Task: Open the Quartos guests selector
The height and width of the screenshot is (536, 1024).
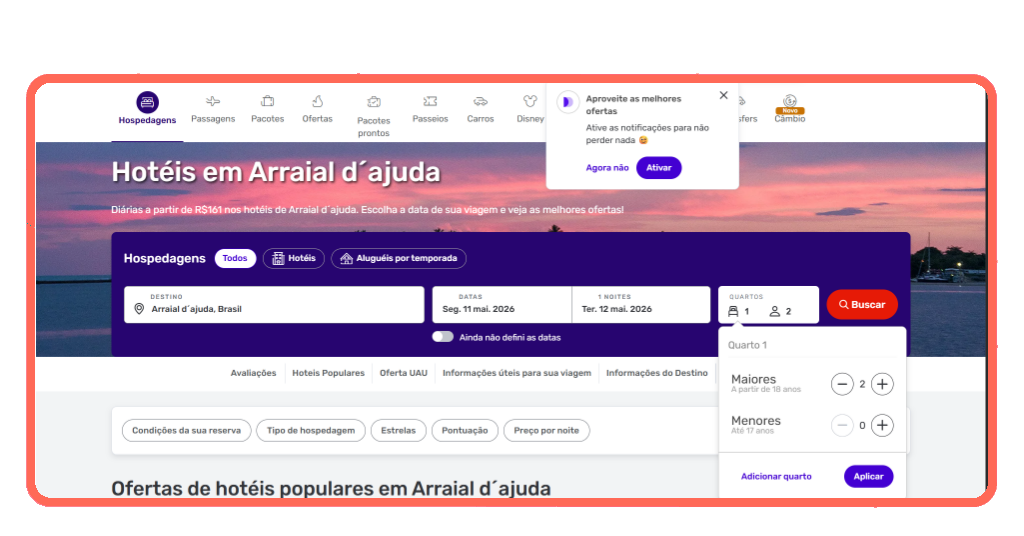Action: click(x=769, y=305)
